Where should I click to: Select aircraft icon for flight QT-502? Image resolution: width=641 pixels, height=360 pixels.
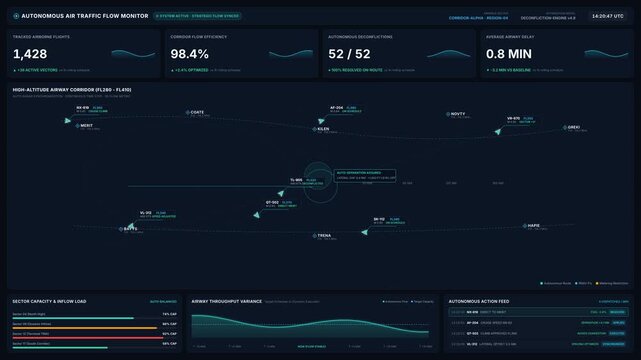coord(256,215)
